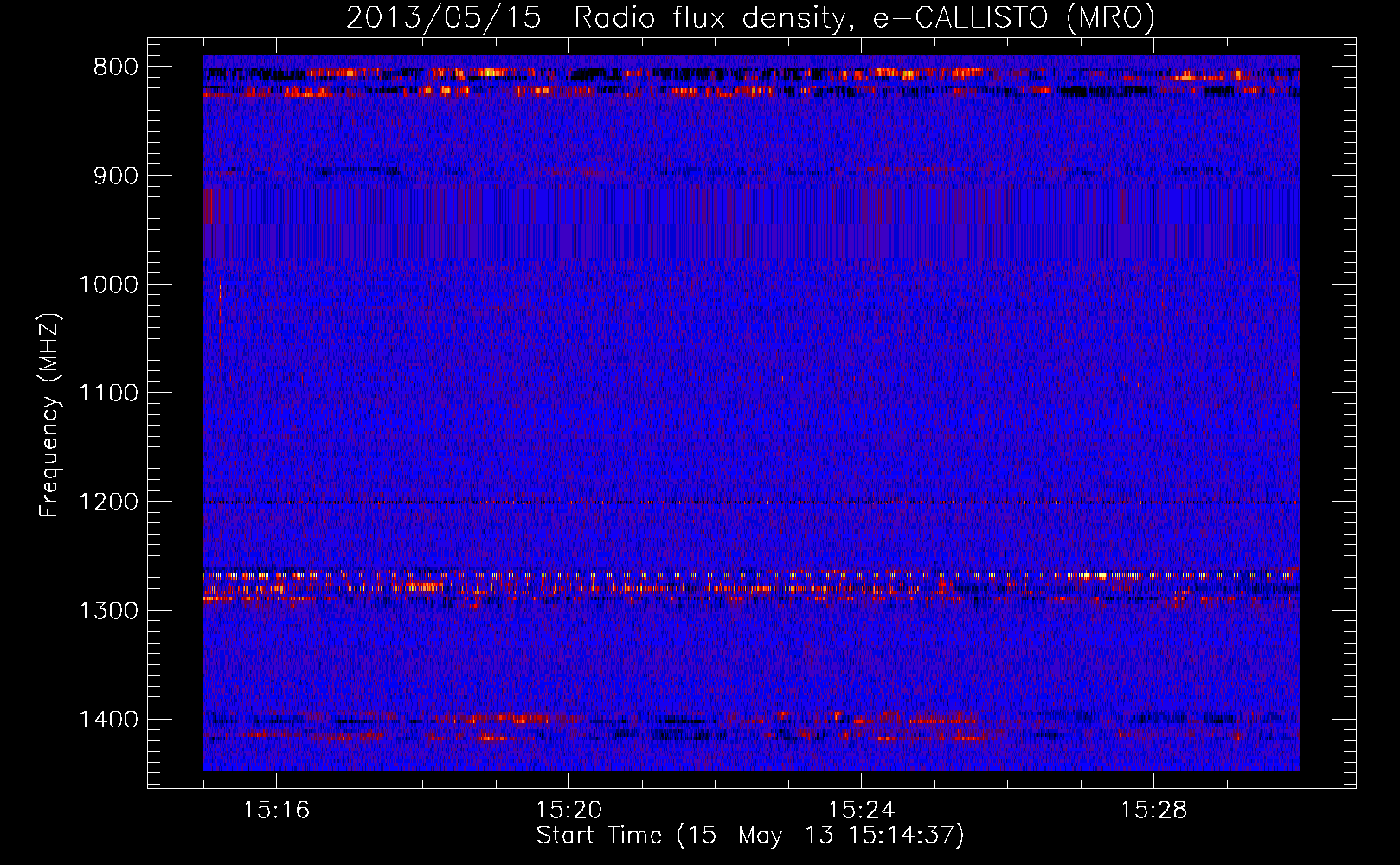Image resolution: width=1400 pixels, height=865 pixels.
Task: Click the 900 frequency tick label
Action: click(x=114, y=176)
